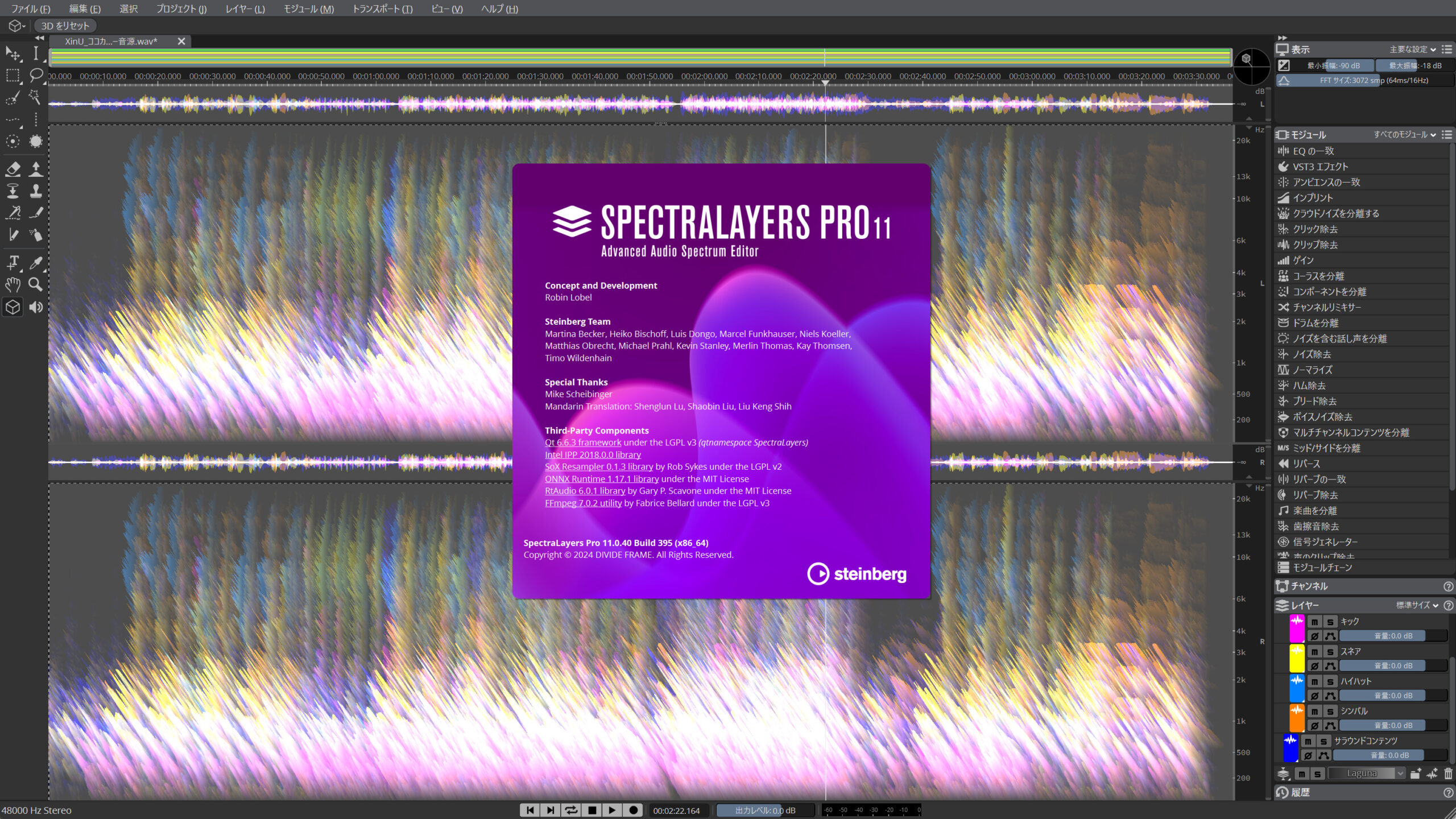Mute the ハイハット layer
Viewport: 1456px width, 819px height.
point(1314,681)
